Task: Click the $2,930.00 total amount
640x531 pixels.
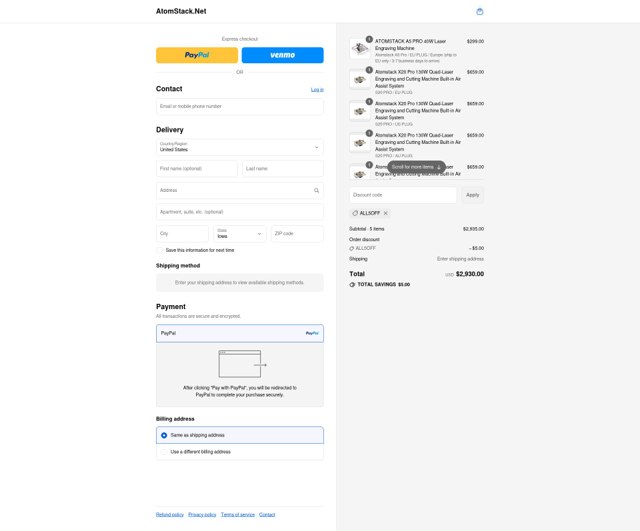Action: (x=470, y=274)
